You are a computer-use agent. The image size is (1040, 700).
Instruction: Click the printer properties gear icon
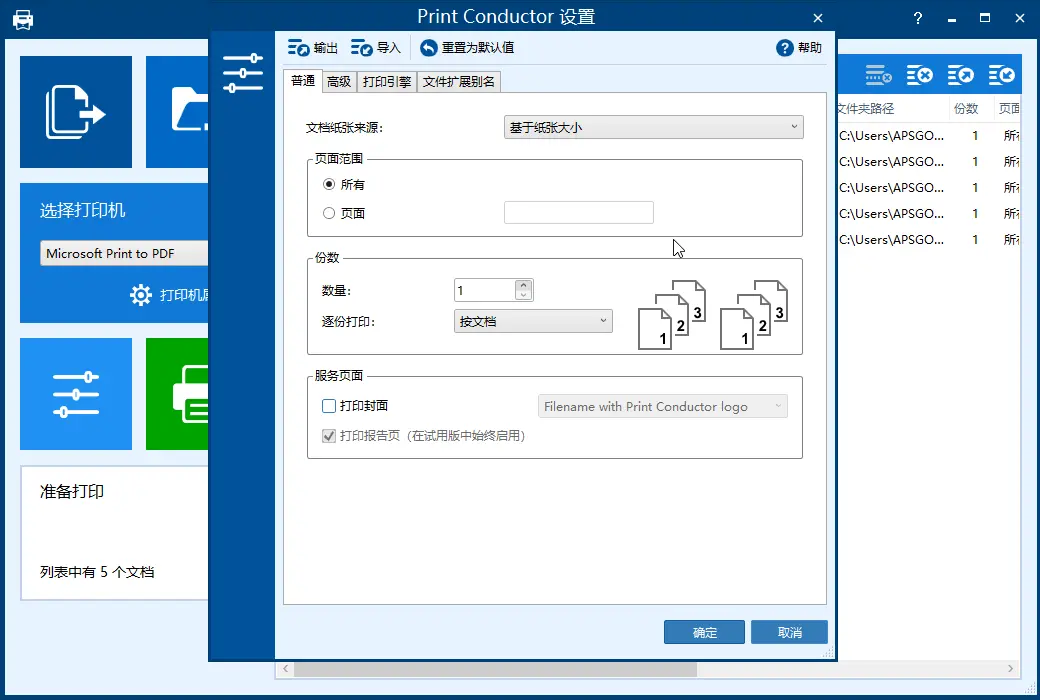pyautogui.click(x=141, y=295)
